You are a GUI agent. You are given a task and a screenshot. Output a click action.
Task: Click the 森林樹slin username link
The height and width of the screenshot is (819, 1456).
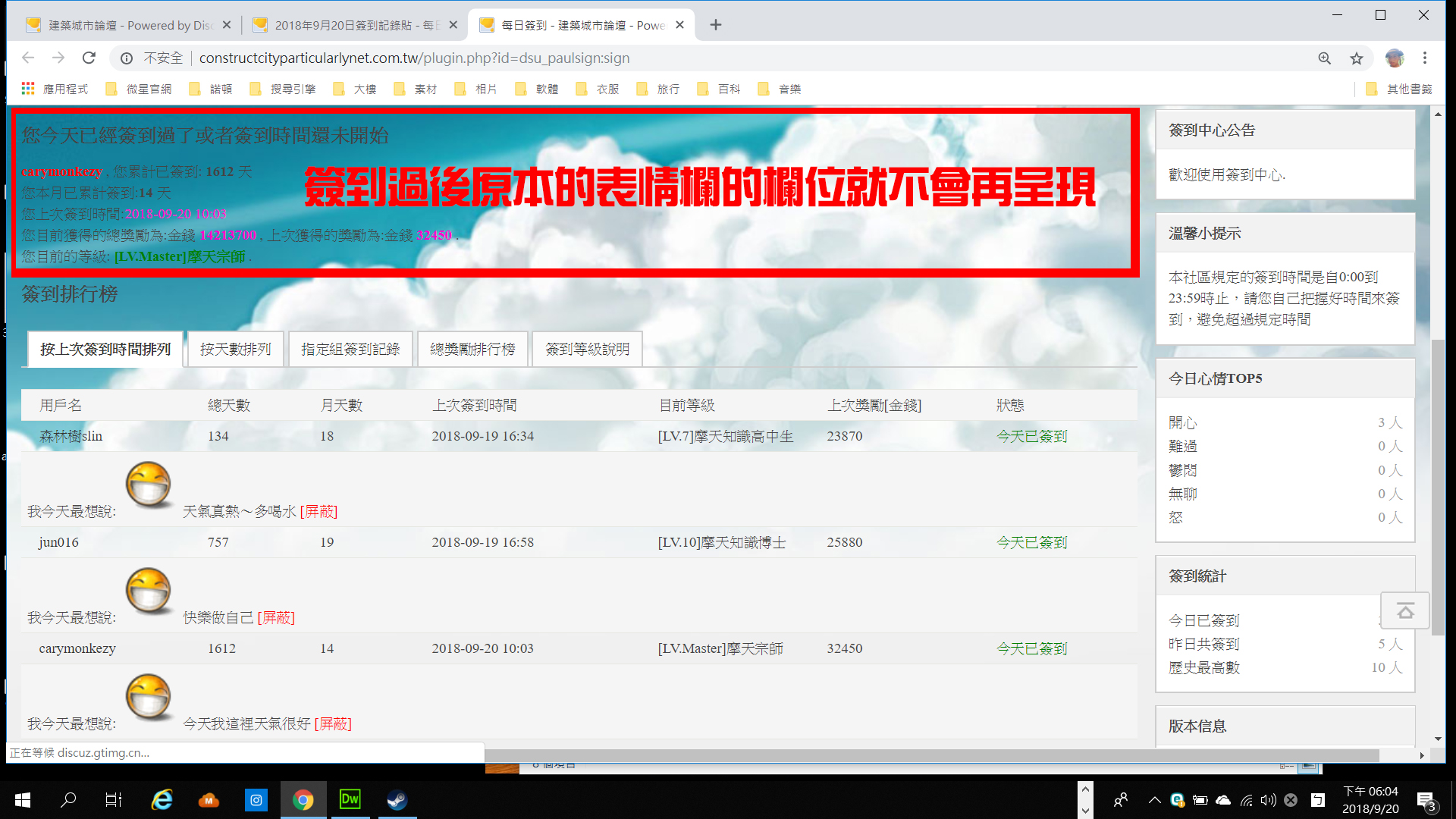[x=71, y=436]
